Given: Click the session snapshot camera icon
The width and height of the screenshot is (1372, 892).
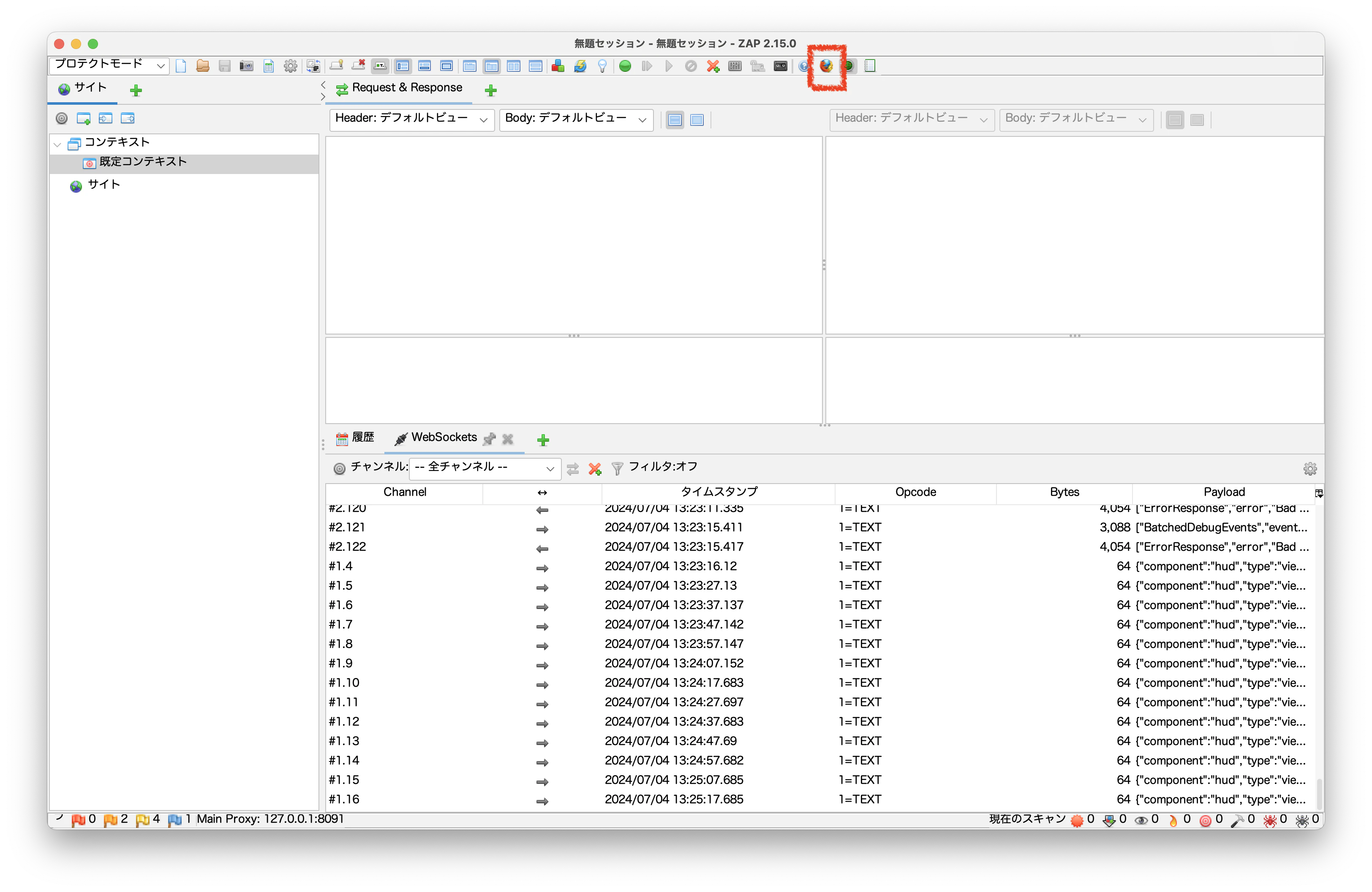Looking at the screenshot, I should (246, 66).
